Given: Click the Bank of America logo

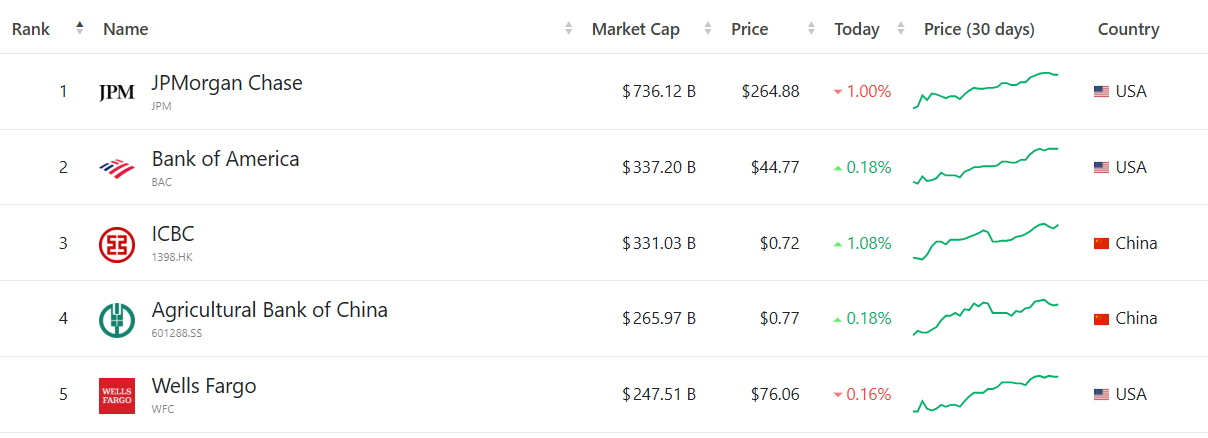Looking at the screenshot, I should point(117,168).
